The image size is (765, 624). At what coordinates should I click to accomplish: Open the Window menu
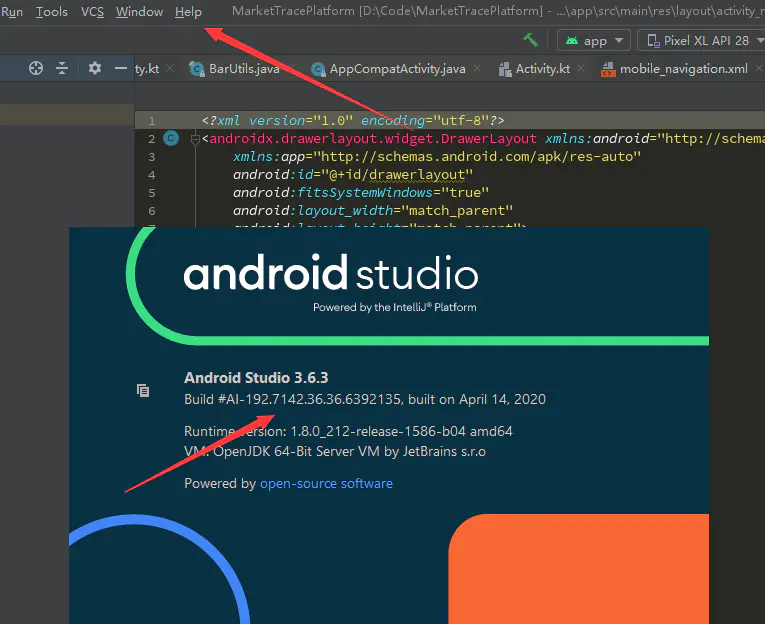(139, 12)
